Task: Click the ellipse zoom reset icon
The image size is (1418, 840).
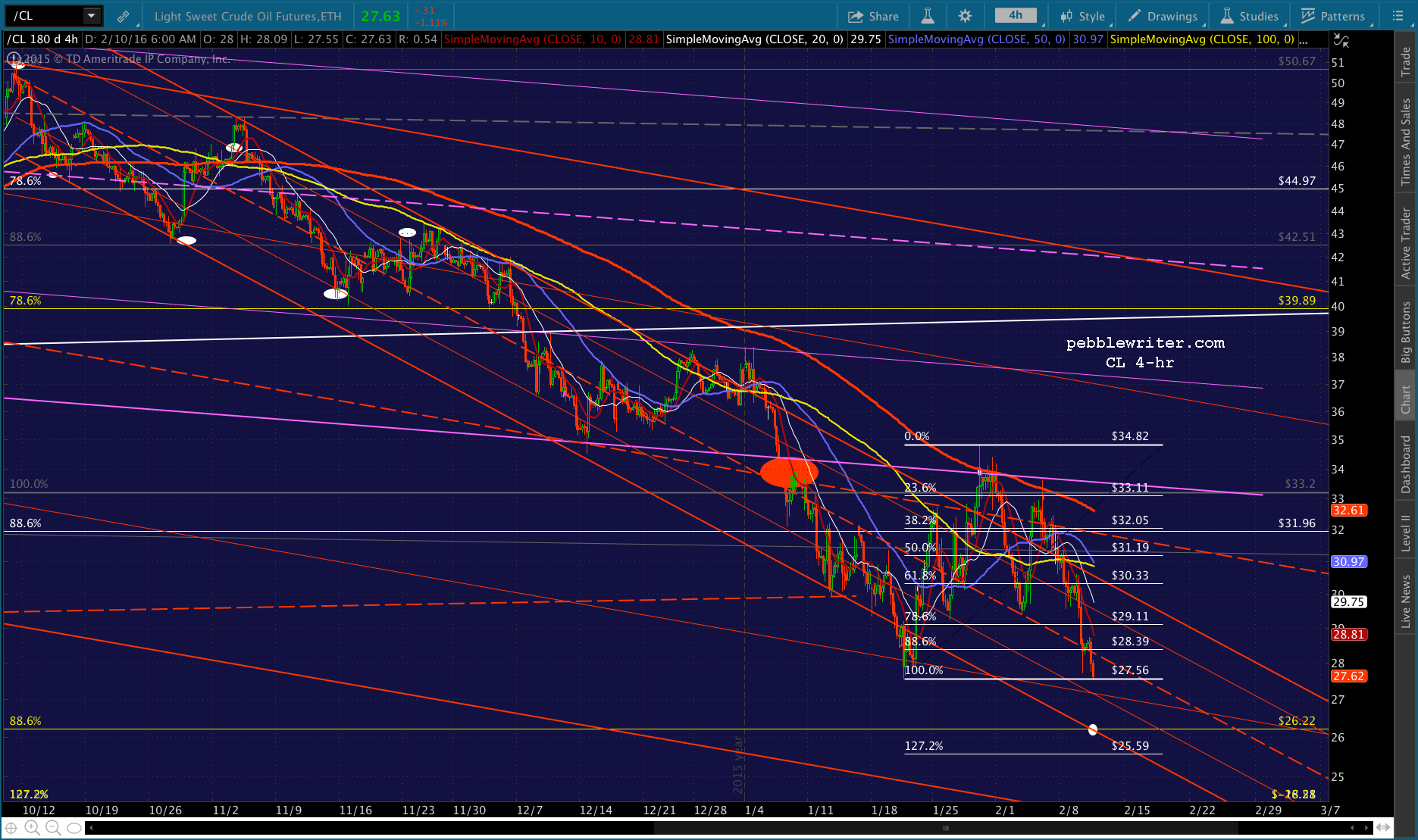Action: pos(74,828)
